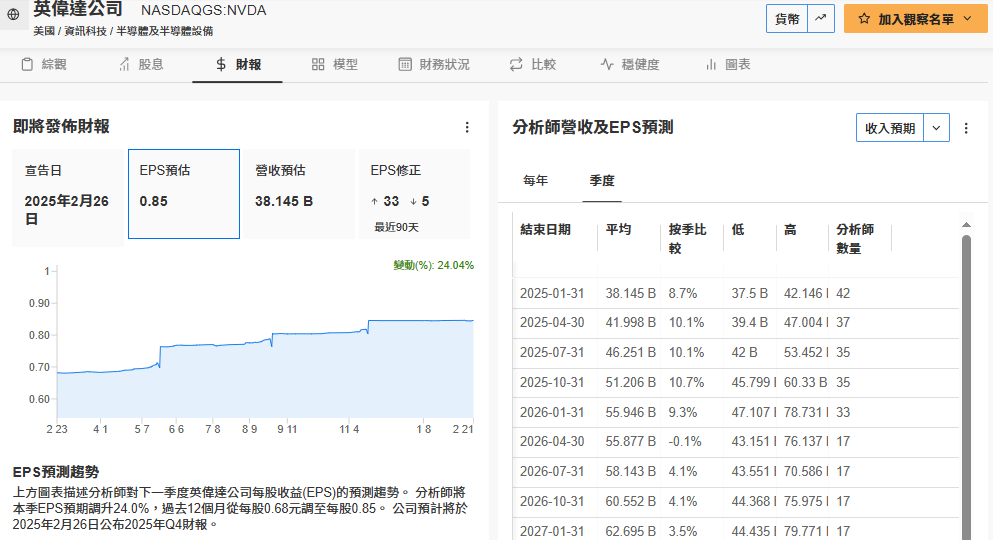The height and width of the screenshot is (540, 993).
Task: Select the 季度 quarterly toggle
Action: pos(602,181)
